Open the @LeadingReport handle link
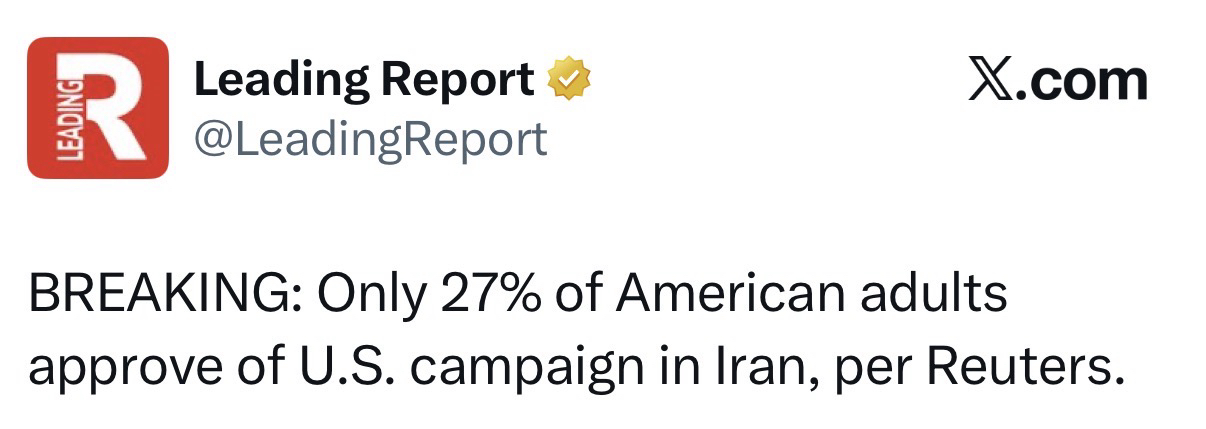 pyautogui.click(x=370, y=138)
